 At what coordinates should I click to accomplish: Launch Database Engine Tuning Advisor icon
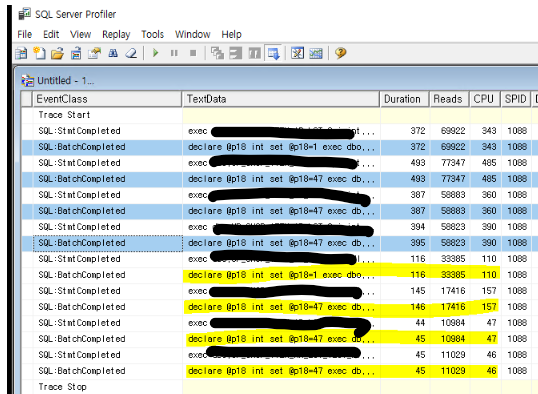pyautogui.click(x=297, y=53)
